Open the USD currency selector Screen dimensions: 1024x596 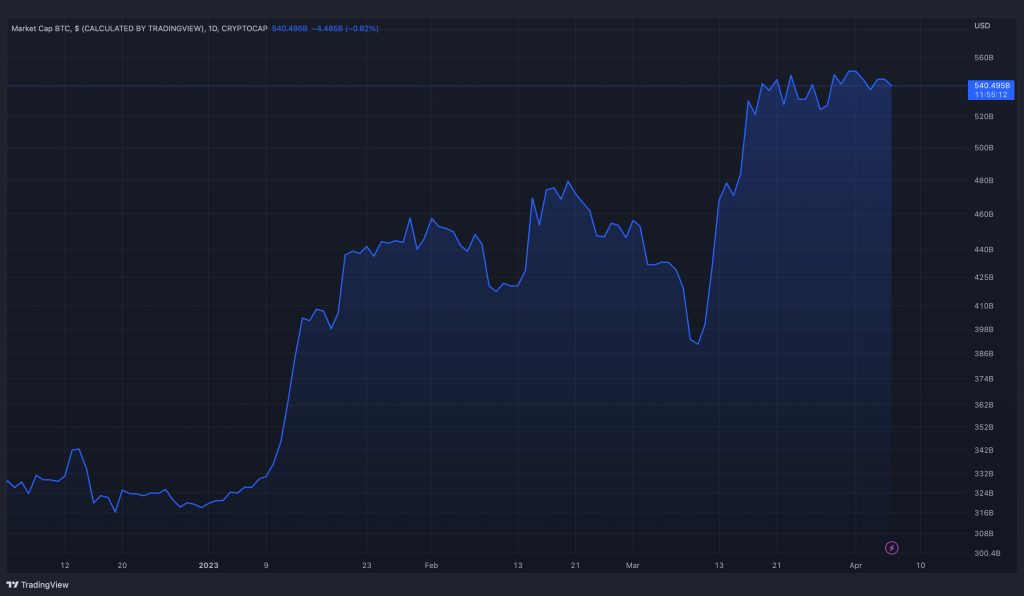(981, 26)
